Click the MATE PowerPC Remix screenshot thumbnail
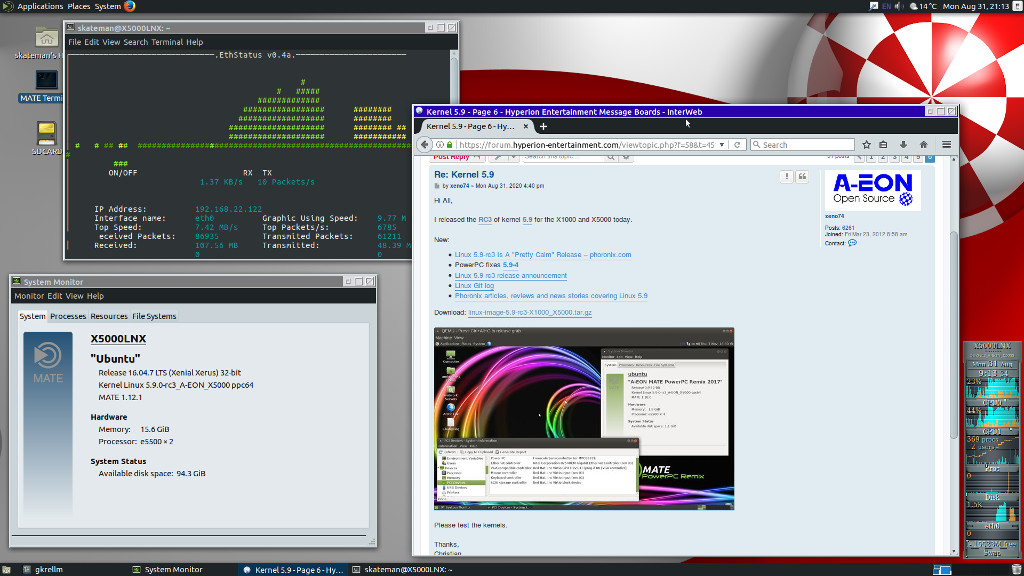Viewport: 1024px width, 576px height. 584,419
